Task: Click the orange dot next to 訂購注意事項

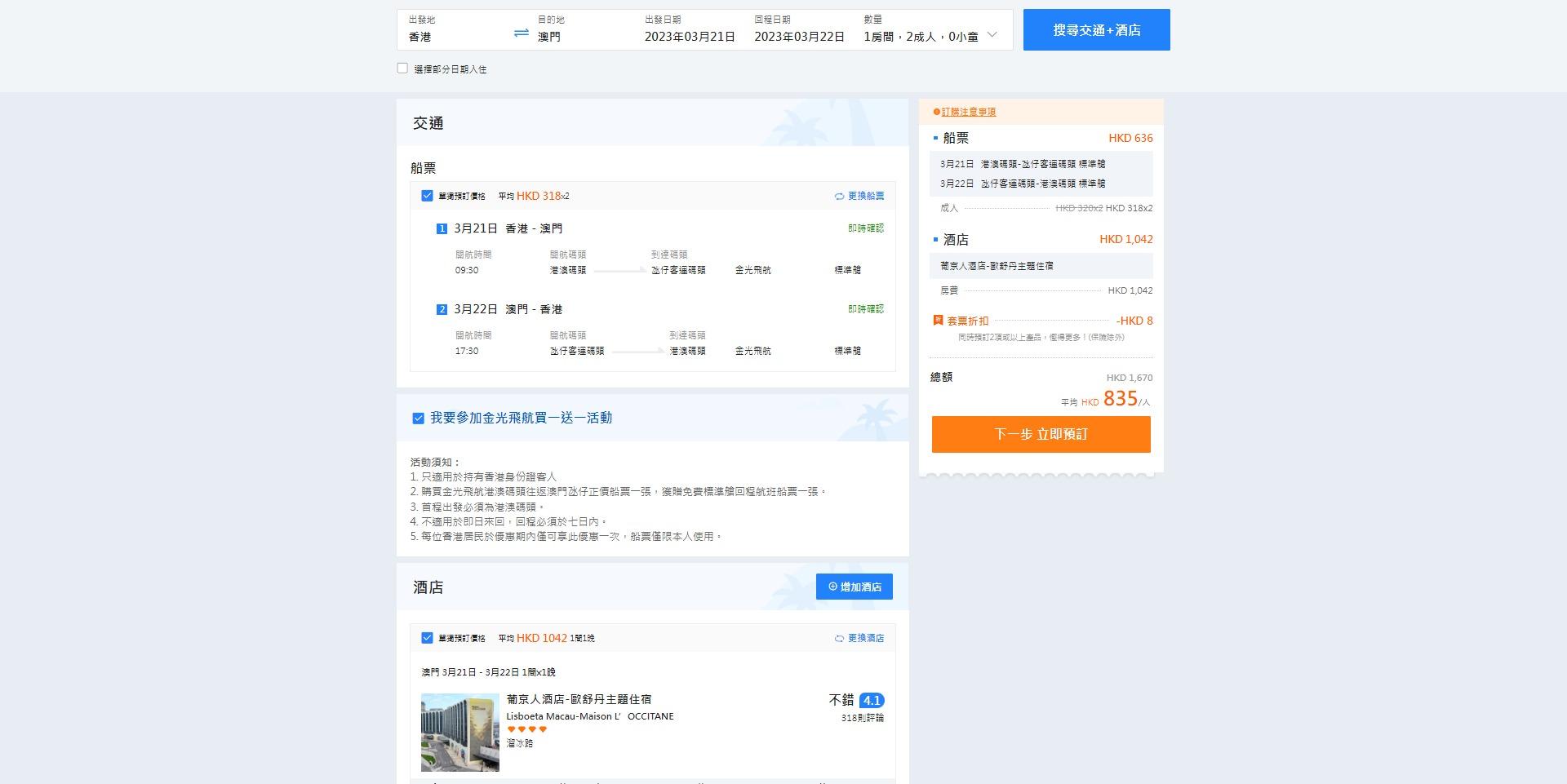Action: pos(936,113)
